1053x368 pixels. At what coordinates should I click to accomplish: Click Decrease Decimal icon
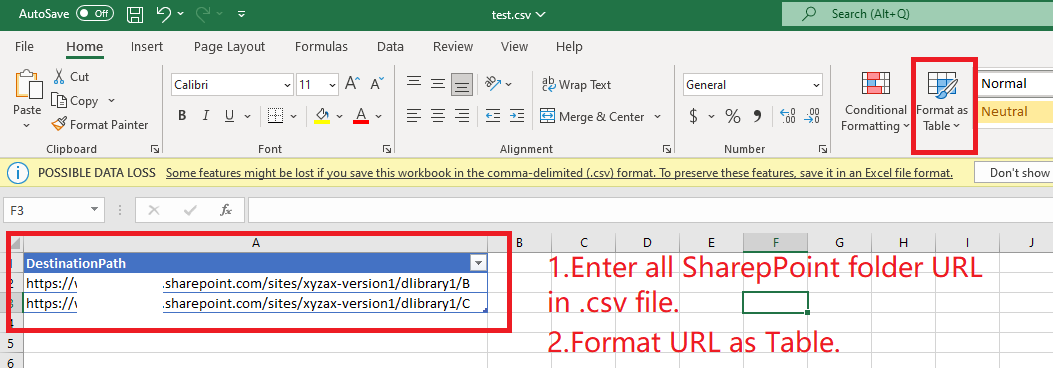(x=812, y=116)
